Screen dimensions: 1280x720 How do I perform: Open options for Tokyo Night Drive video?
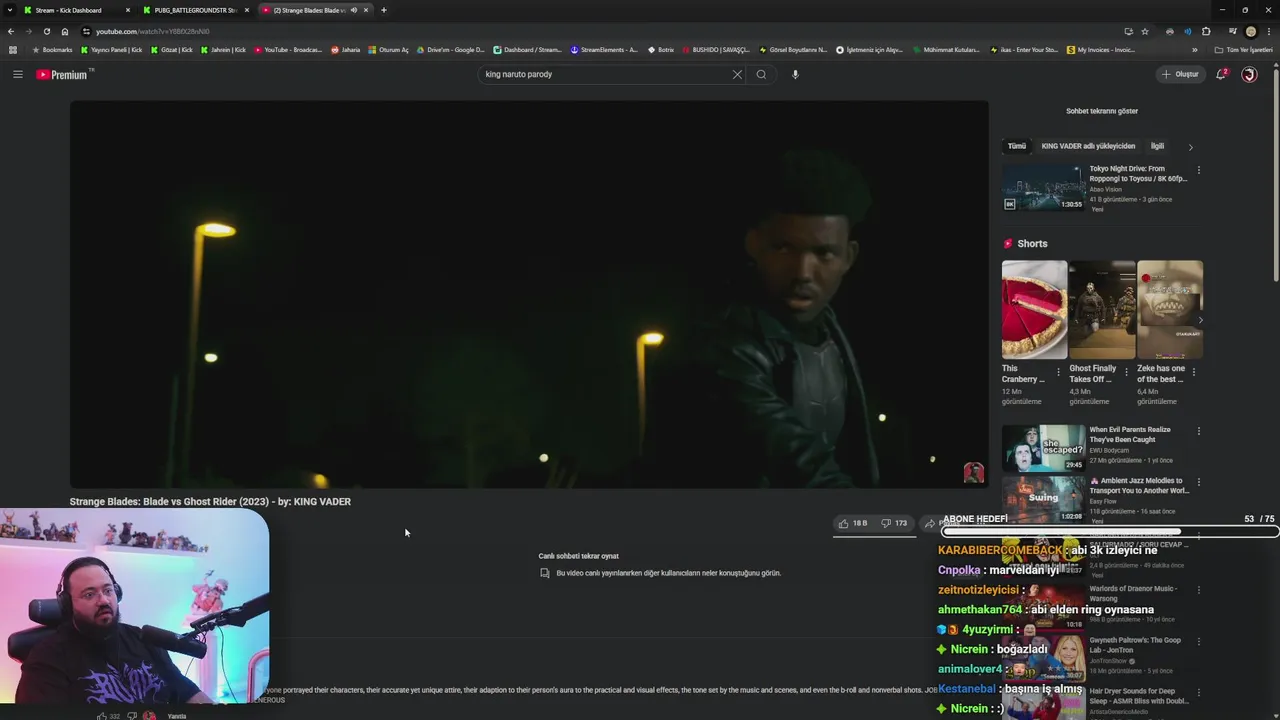coord(1198,170)
